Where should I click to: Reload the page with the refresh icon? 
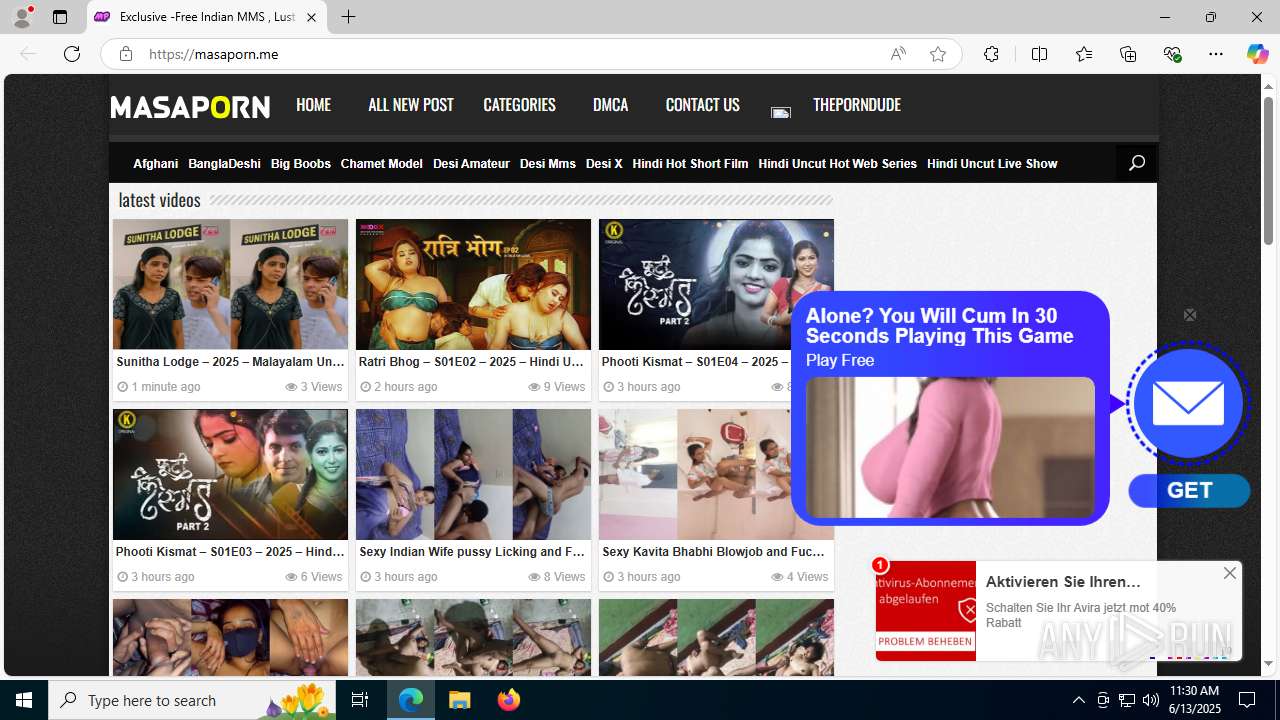click(72, 54)
